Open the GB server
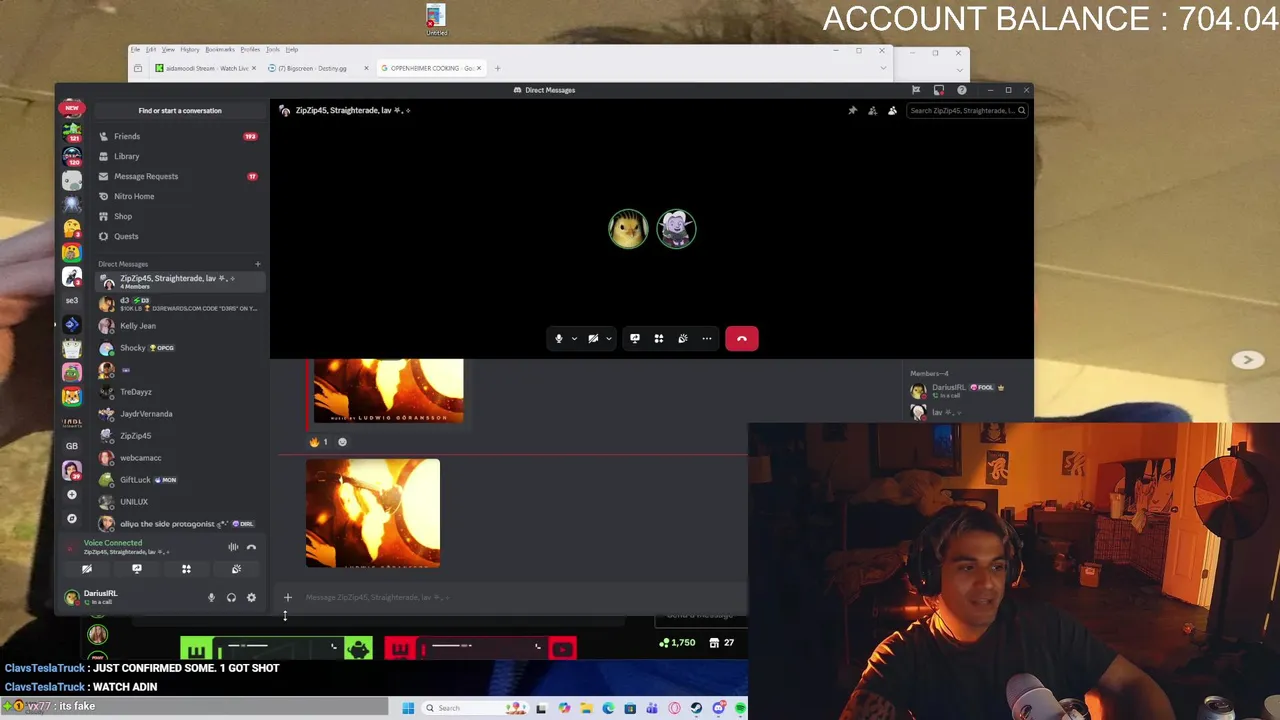The height and width of the screenshot is (720, 1280). (71, 446)
